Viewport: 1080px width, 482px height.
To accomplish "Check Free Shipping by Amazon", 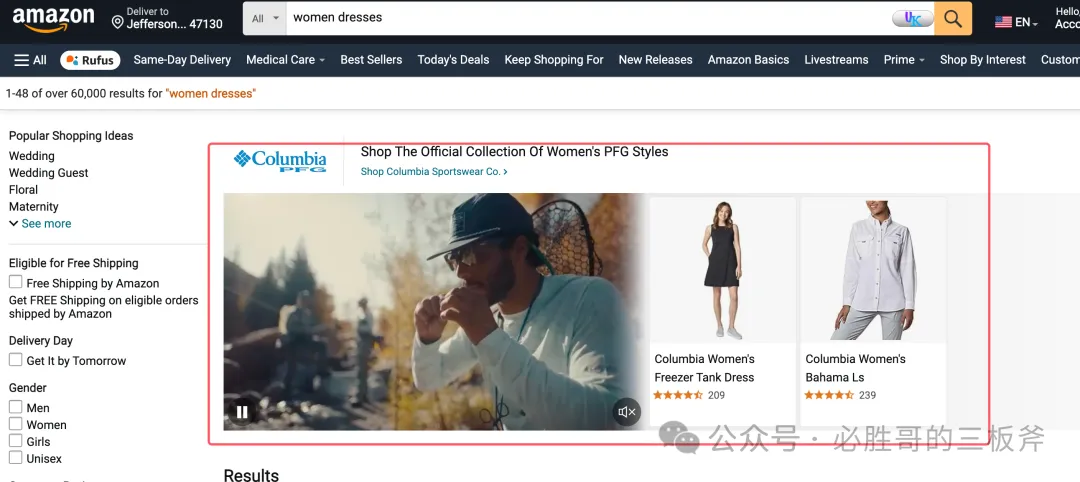I will [x=15, y=282].
